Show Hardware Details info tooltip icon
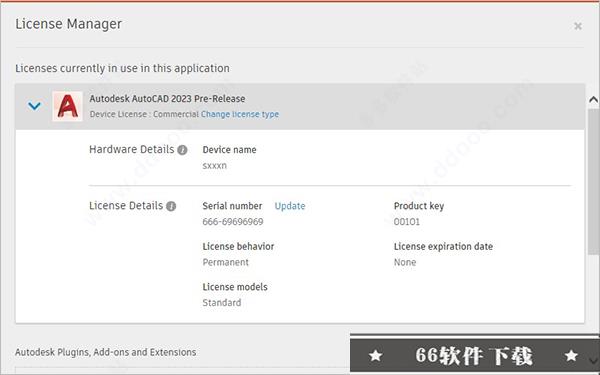 click(182, 150)
